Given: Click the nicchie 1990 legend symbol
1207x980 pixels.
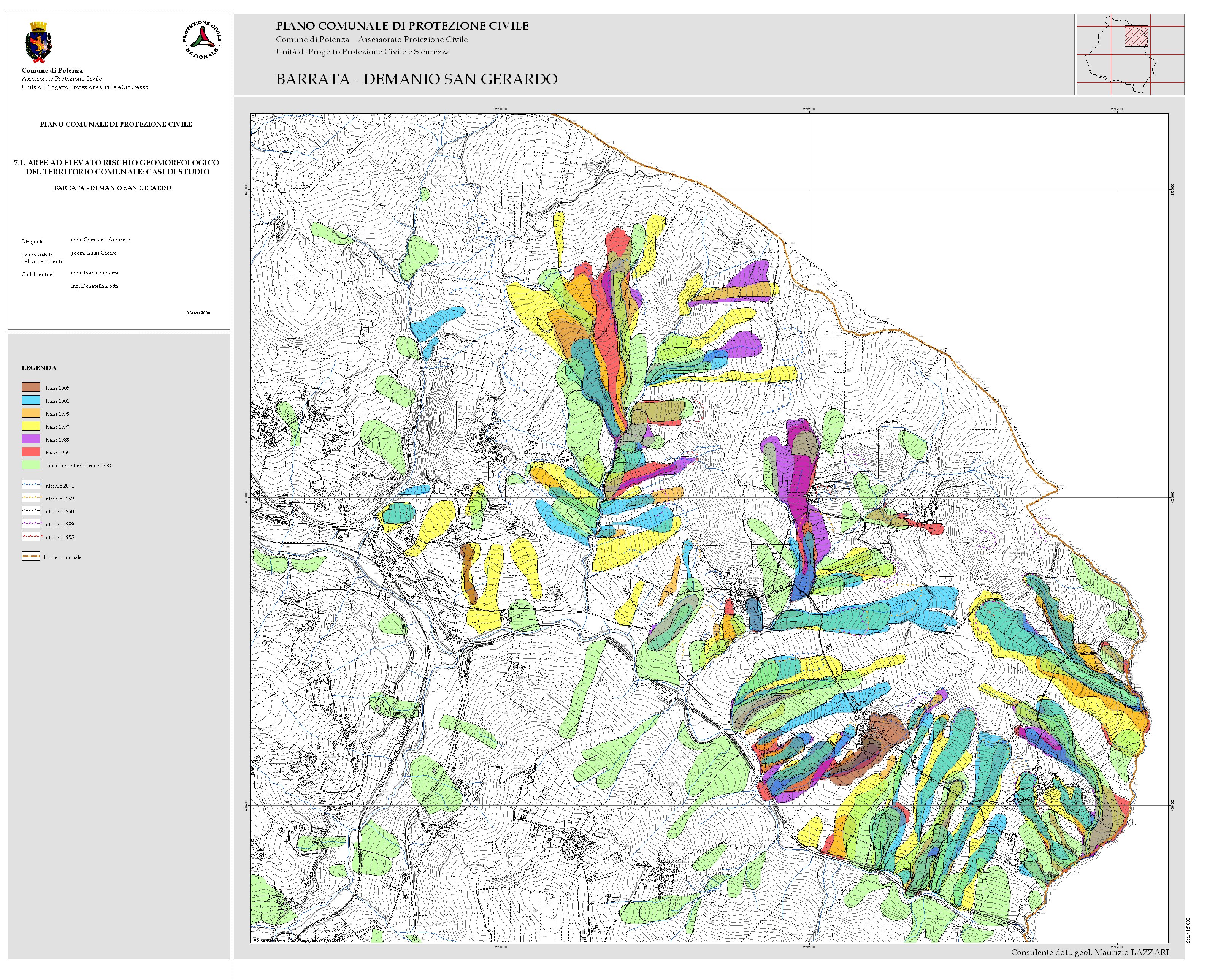Looking at the screenshot, I should click(x=31, y=511).
